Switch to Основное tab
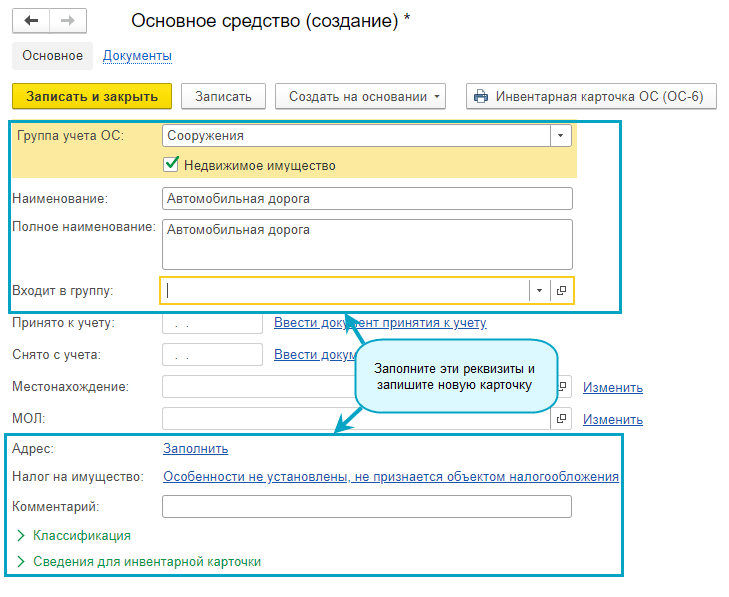 click(53, 56)
